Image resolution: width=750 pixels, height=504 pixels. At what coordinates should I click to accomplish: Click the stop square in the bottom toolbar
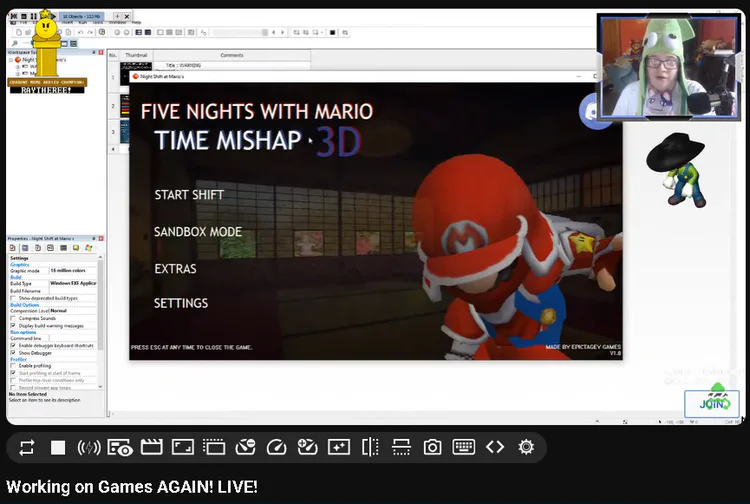[x=58, y=448]
